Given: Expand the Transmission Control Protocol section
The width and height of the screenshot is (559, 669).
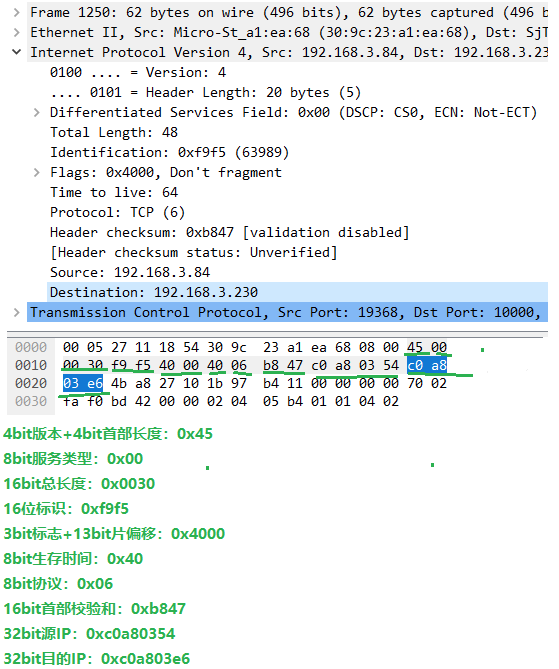Looking at the screenshot, I should coord(17,312).
